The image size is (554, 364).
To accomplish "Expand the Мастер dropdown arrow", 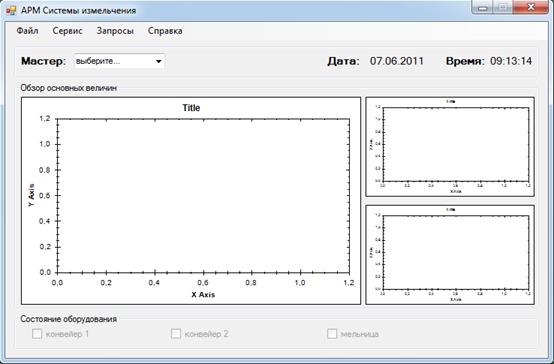I will pos(159,61).
